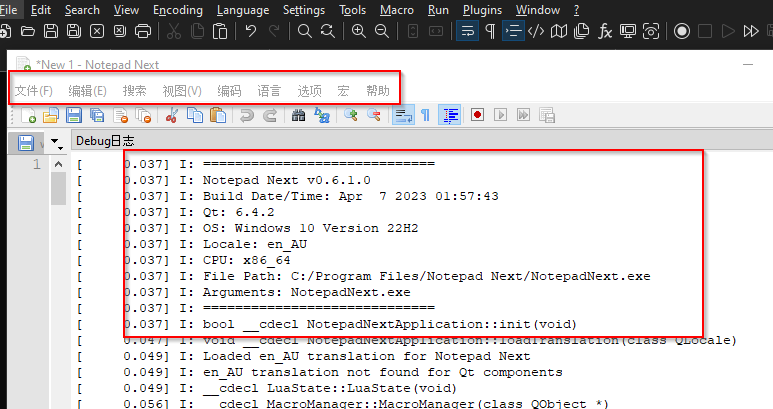
Task: Click Paste icon in Notepad Next toolbar
Action: [218, 115]
